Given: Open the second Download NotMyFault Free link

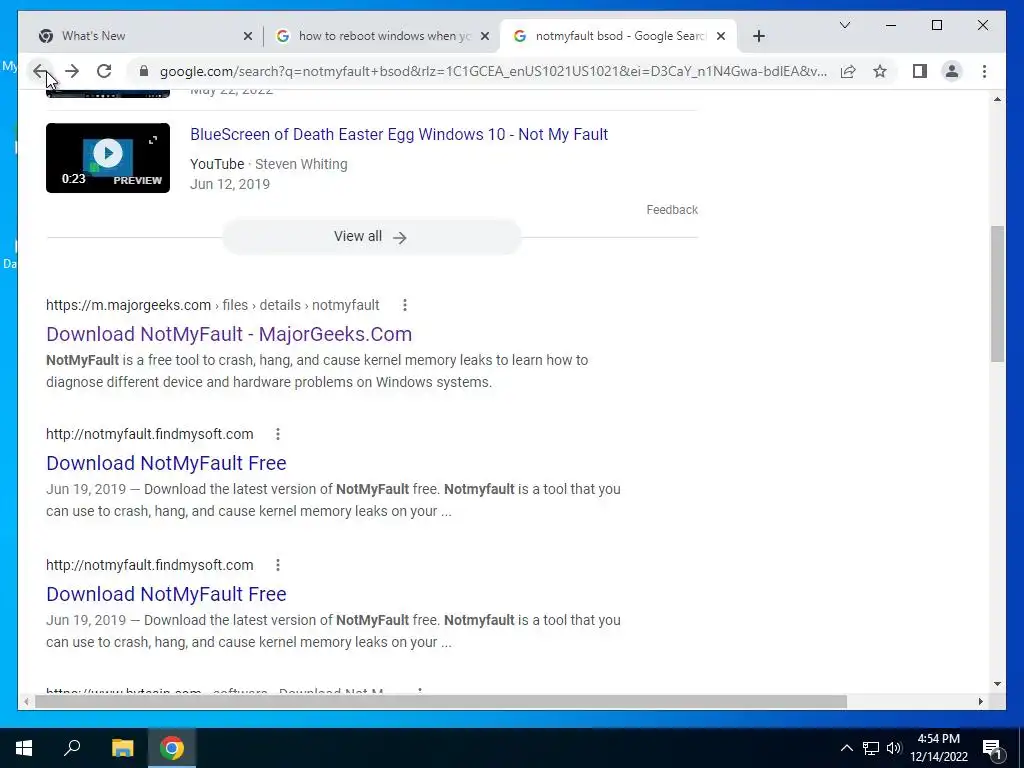Looking at the screenshot, I should 166,594.
